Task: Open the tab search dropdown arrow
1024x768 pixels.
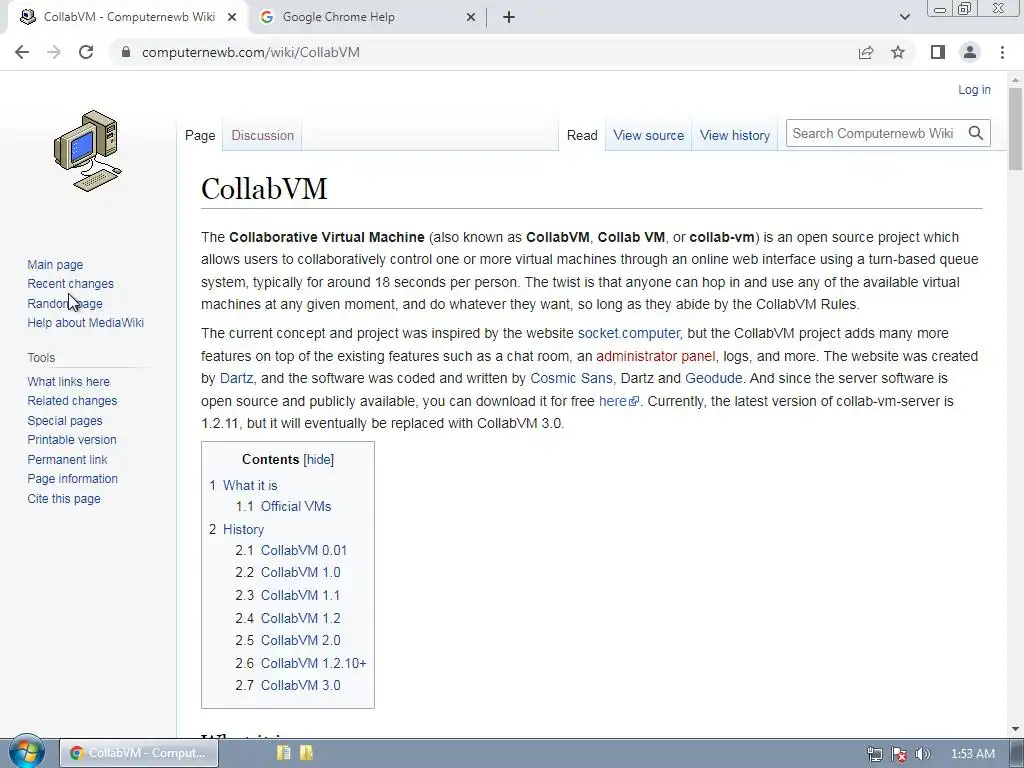Action: point(904,18)
